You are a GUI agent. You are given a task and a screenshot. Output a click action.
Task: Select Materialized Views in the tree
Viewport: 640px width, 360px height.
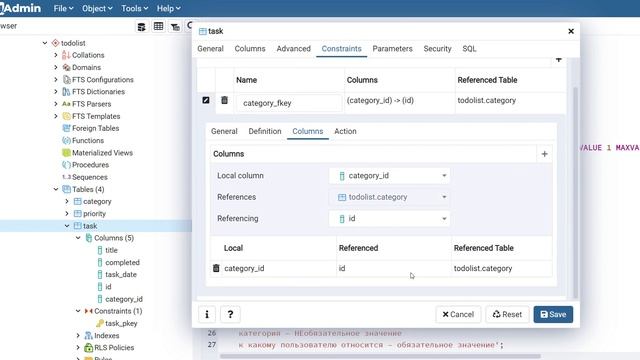102,153
